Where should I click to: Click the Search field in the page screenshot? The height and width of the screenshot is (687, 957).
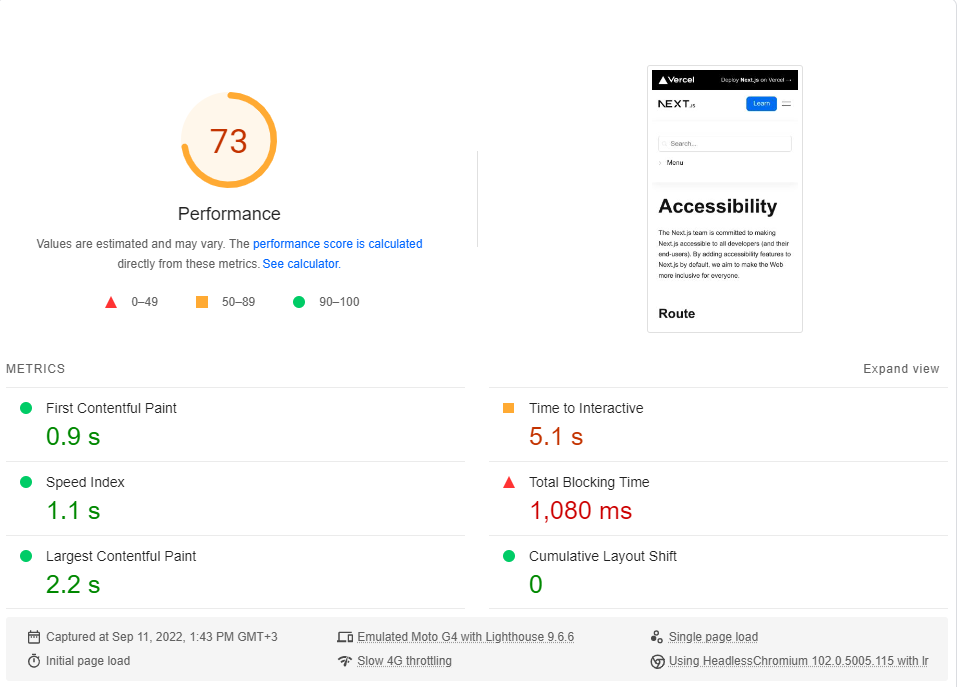tap(724, 143)
